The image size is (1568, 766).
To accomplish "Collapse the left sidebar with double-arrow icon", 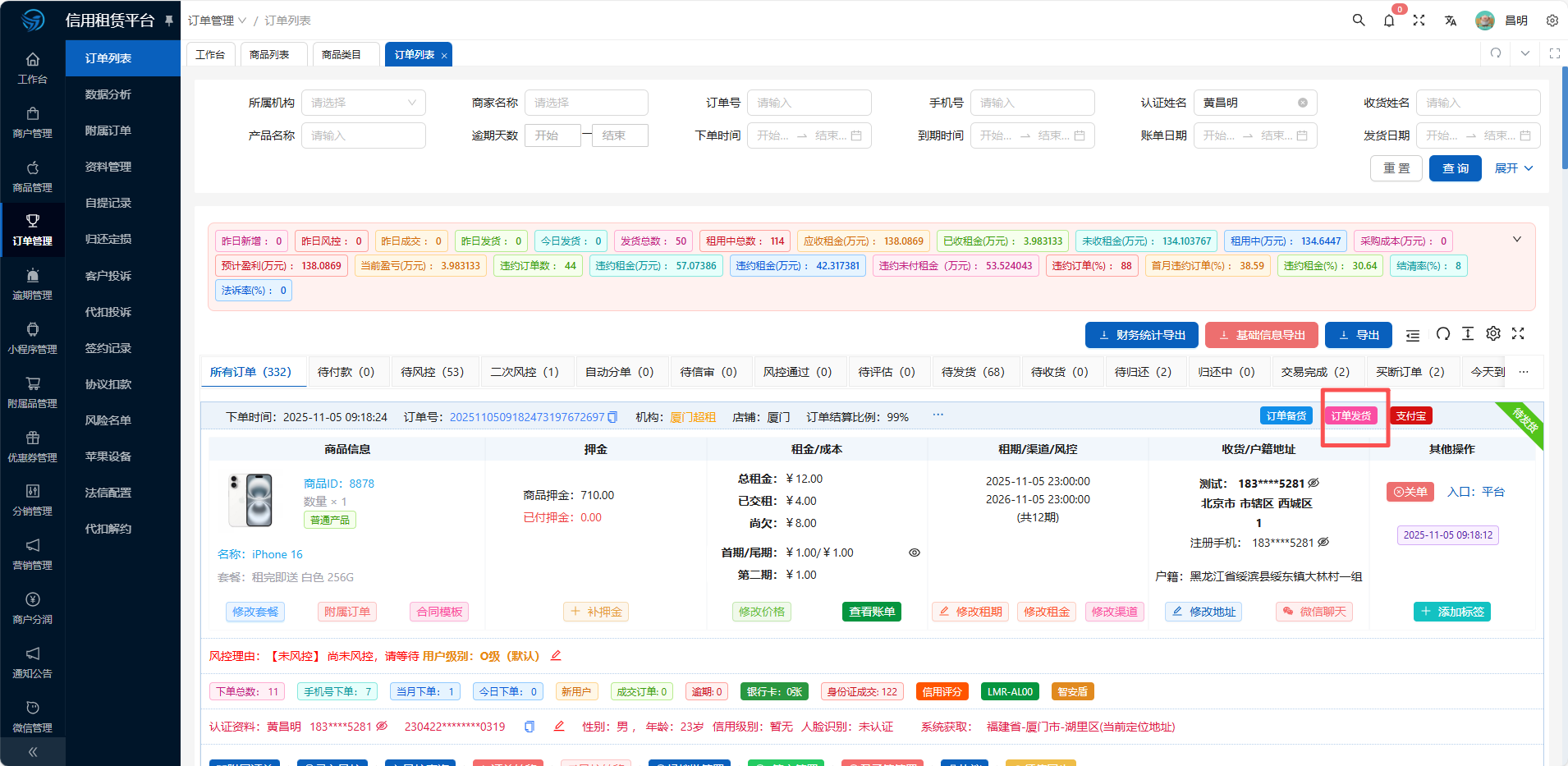I will coord(33,751).
